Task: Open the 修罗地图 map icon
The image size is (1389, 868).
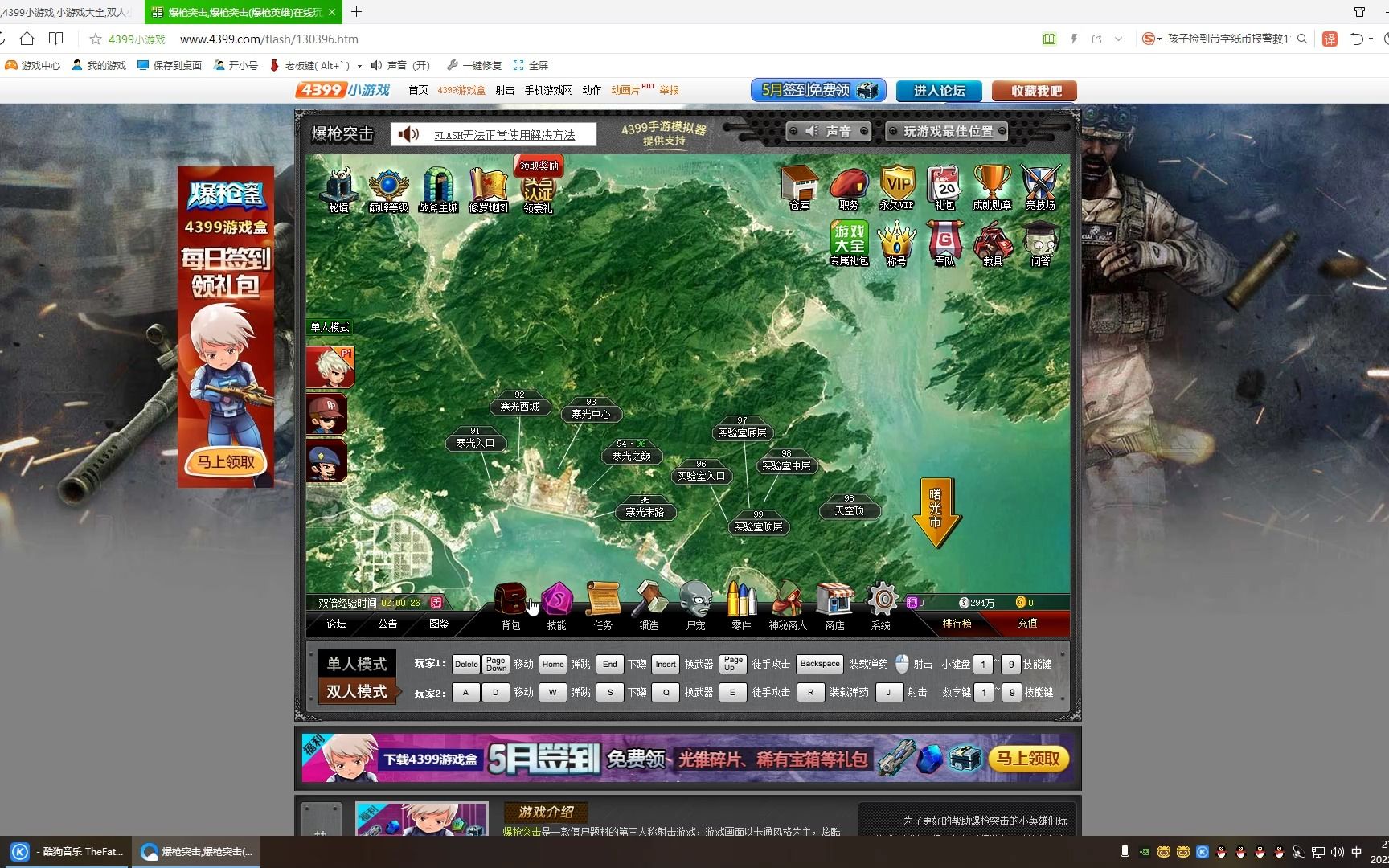Action: tap(488, 190)
